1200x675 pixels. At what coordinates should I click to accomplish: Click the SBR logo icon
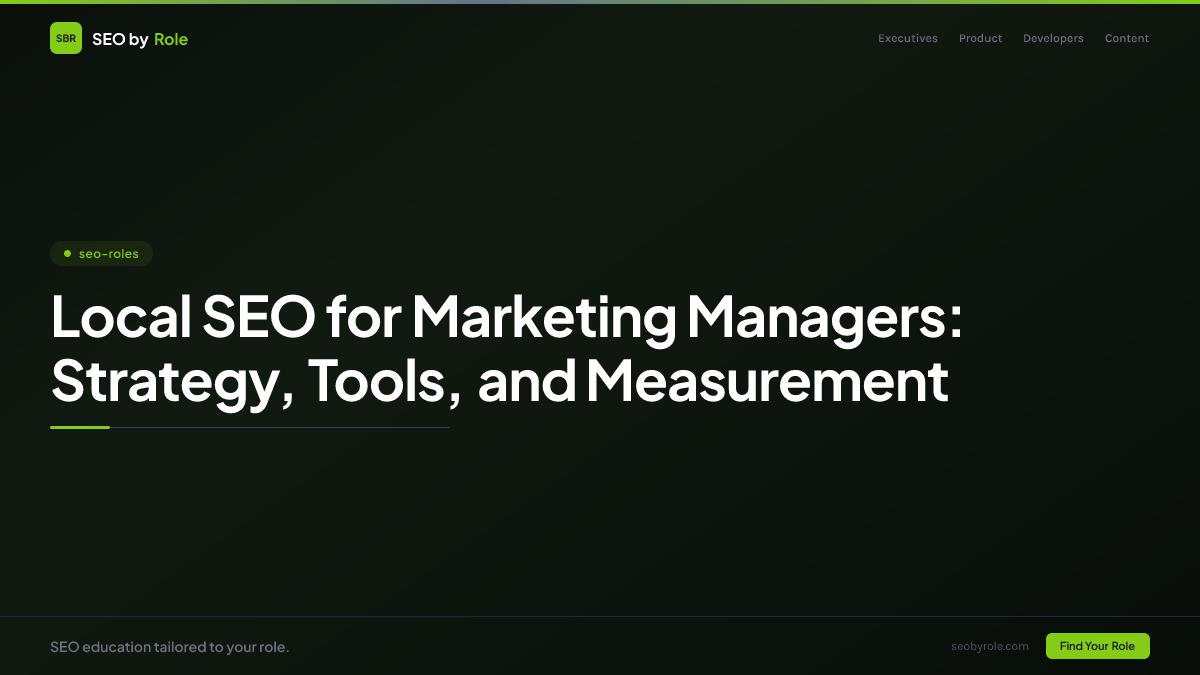coord(66,38)
